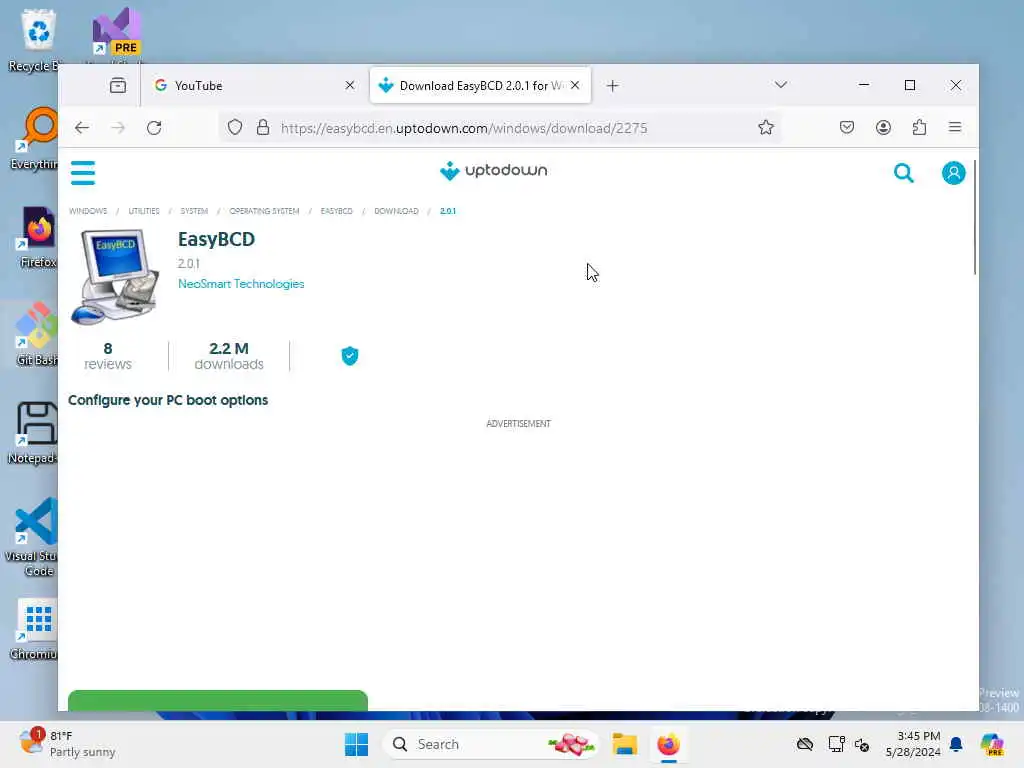Click the 2.2 M downloads stat
Image resolution: width=1024 pixels, height=768 pixels.
click(229, 356)
